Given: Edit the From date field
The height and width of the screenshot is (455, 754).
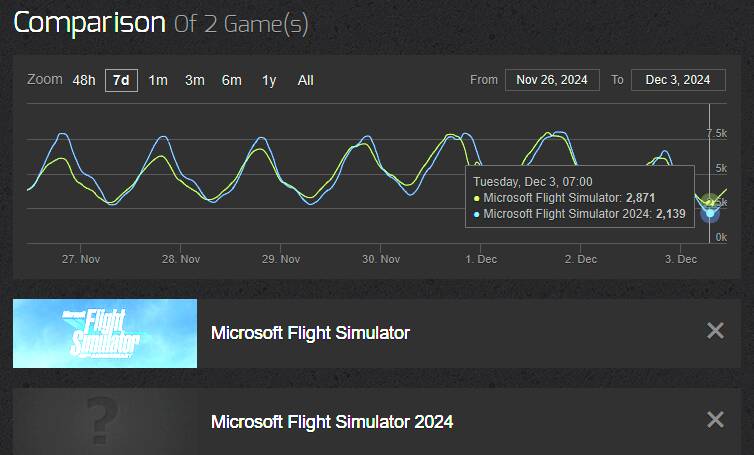Looking at the screenshot, I should (552, 80).
